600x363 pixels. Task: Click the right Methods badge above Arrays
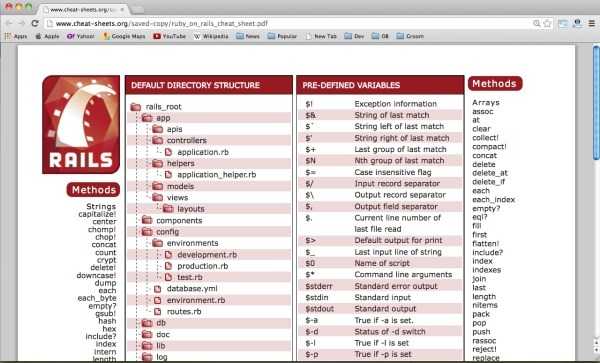point(494,83)
